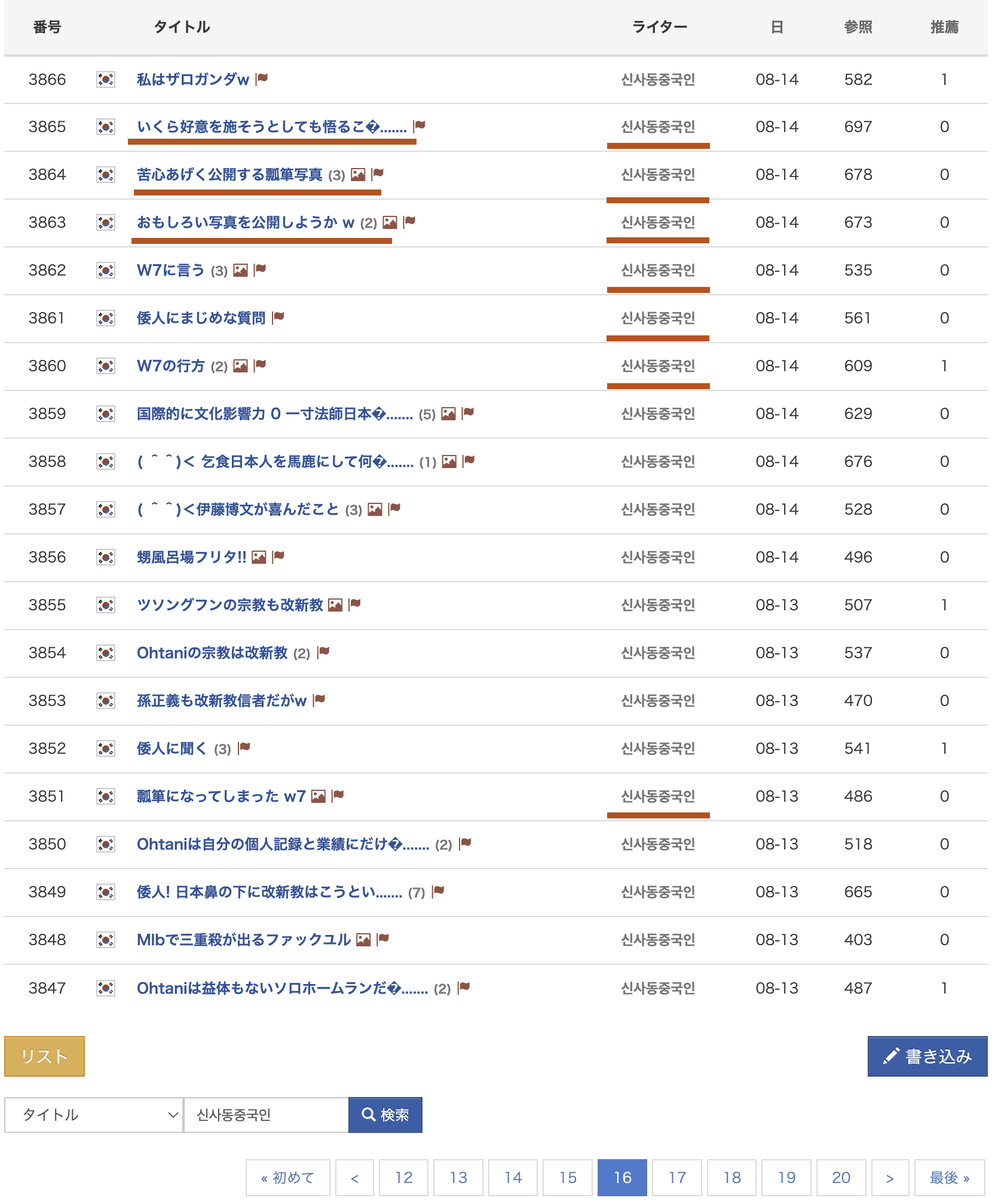Jump to page 20 of the list
992x1204 pixels.
[841, 1178]
